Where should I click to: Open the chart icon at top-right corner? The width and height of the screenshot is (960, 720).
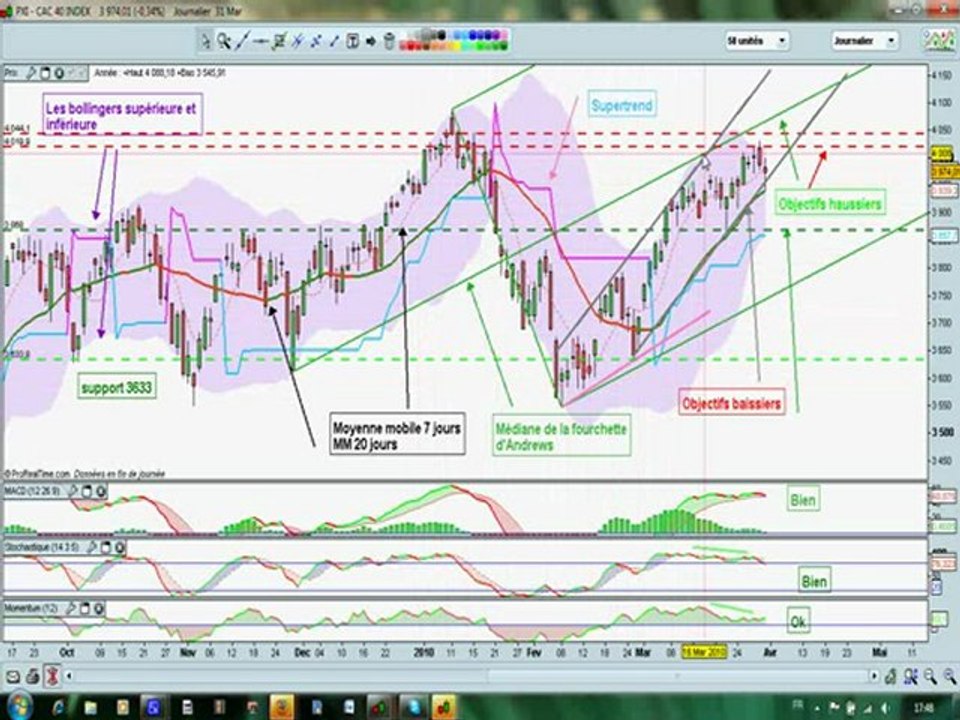(939, 40)
